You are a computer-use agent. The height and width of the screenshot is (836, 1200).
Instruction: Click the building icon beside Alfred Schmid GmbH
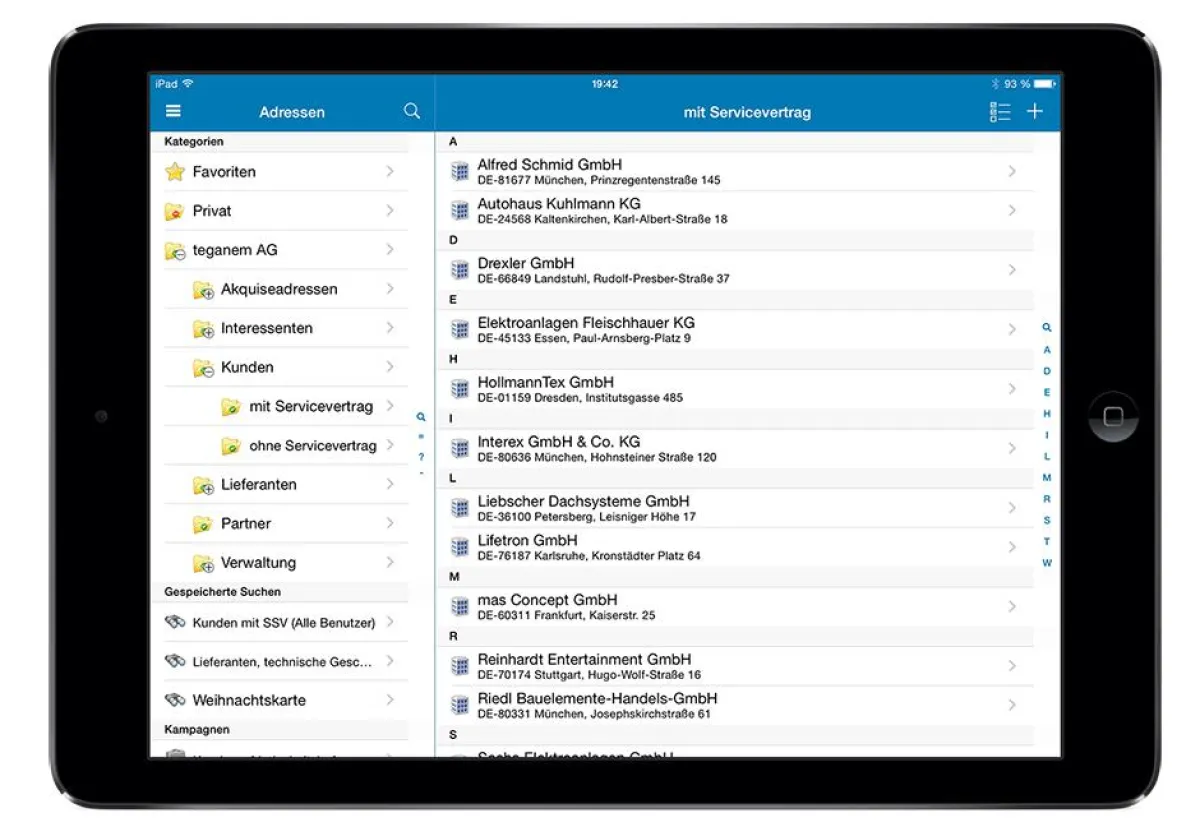point(460,170)
